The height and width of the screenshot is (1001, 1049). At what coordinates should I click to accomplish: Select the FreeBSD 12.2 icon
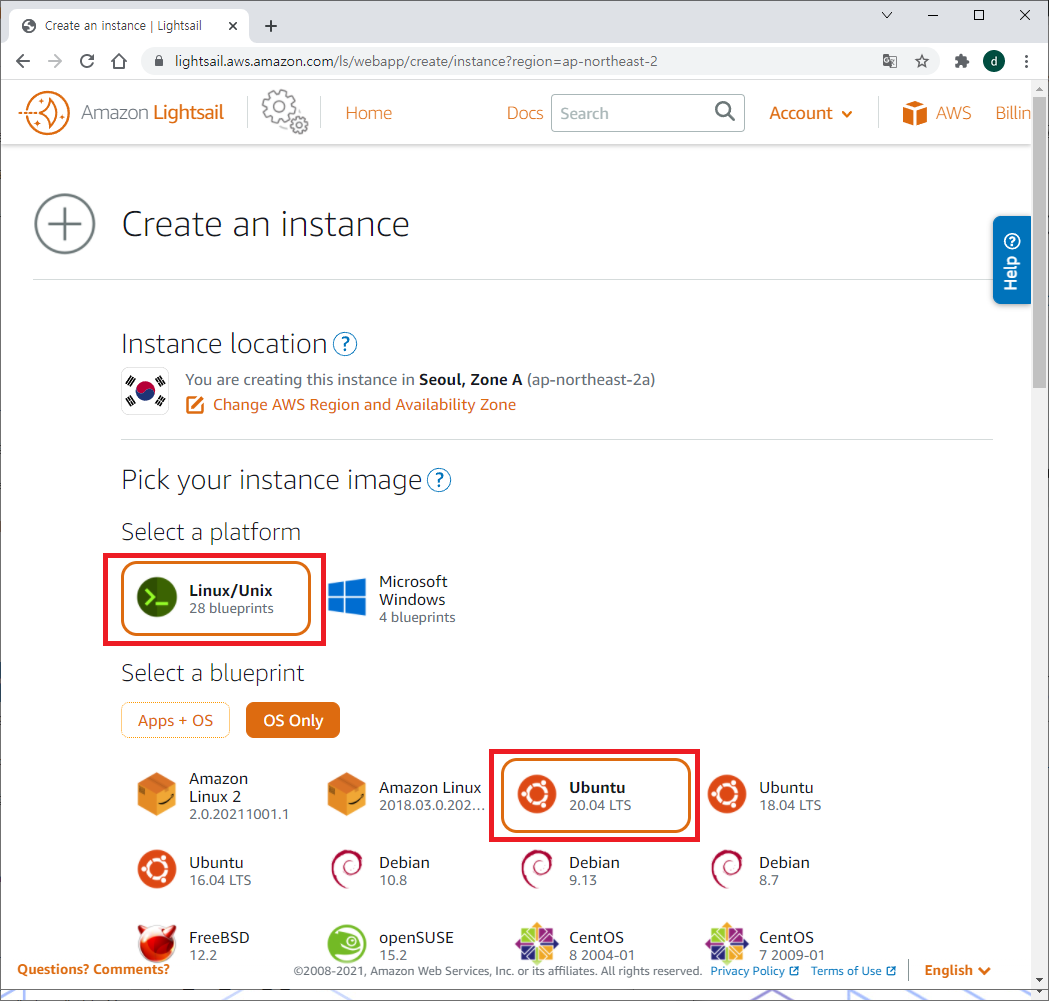click(x=157, y=943)
